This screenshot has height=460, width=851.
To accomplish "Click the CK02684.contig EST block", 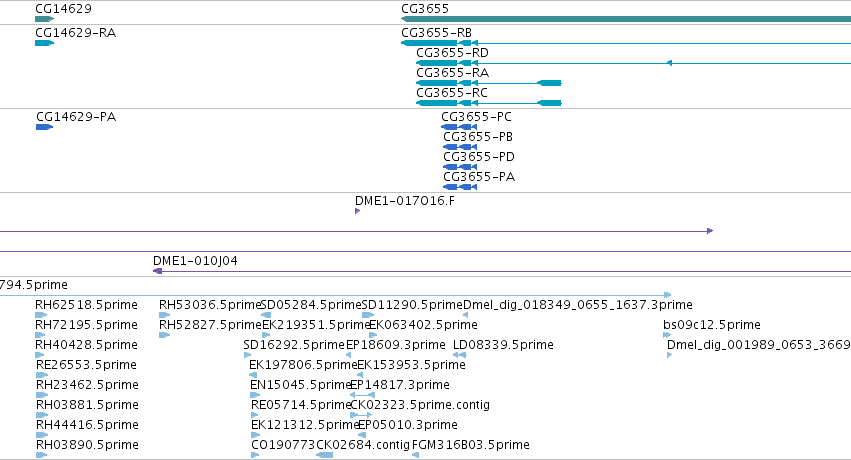I will coord(325,455).
